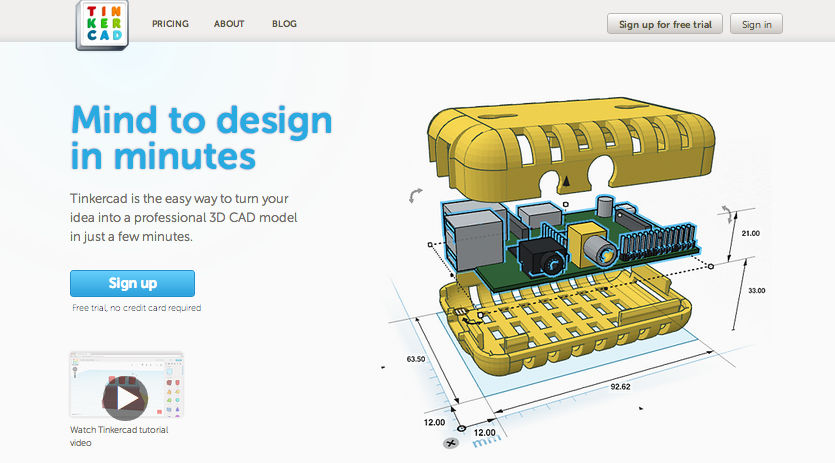Screen dimensions: 835x463
Task: Click the rotation arrow near 21.00 dimension
Action: (x=727, y=214)
